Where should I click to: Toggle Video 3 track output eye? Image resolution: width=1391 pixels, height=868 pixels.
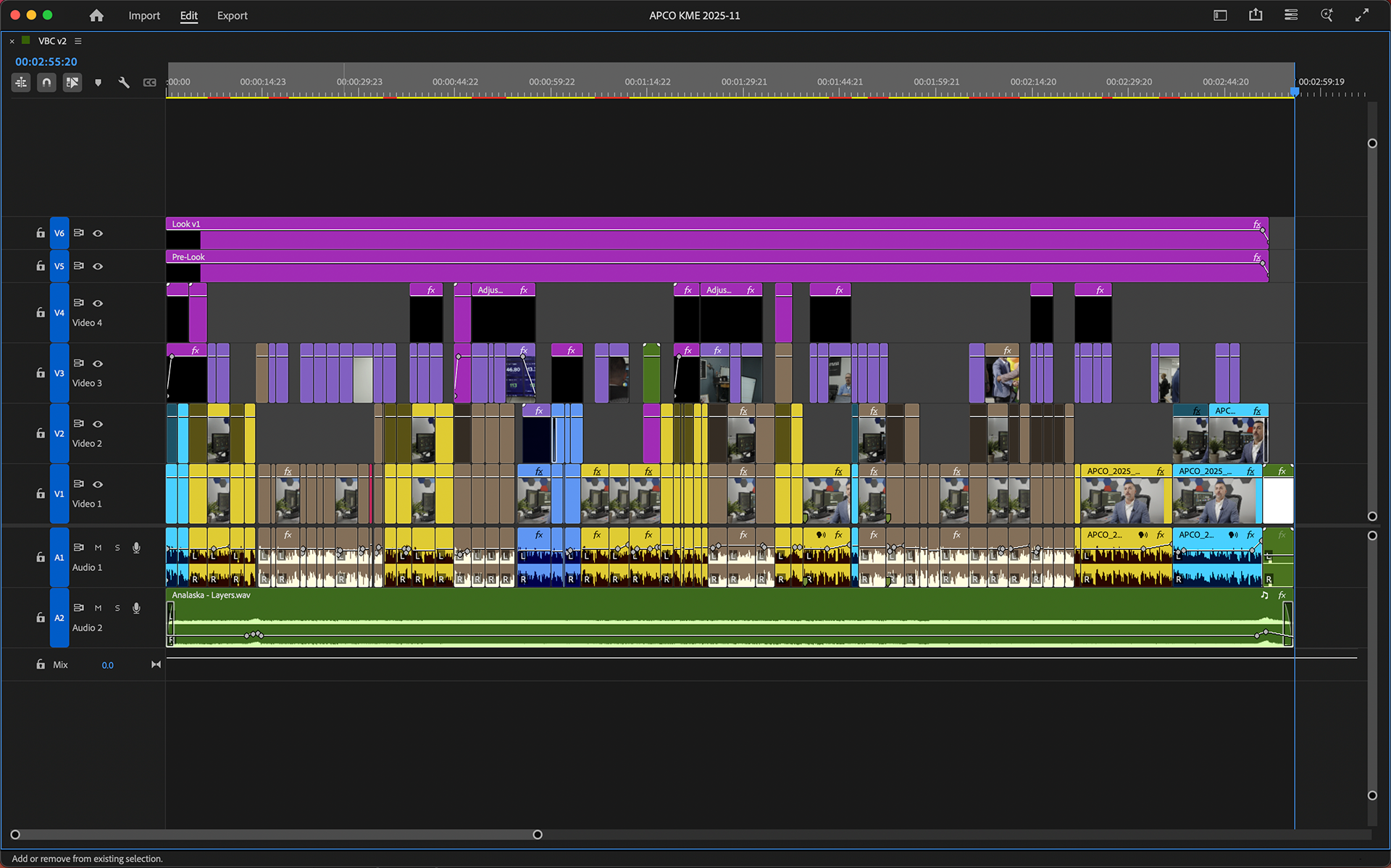coord(98,364)
